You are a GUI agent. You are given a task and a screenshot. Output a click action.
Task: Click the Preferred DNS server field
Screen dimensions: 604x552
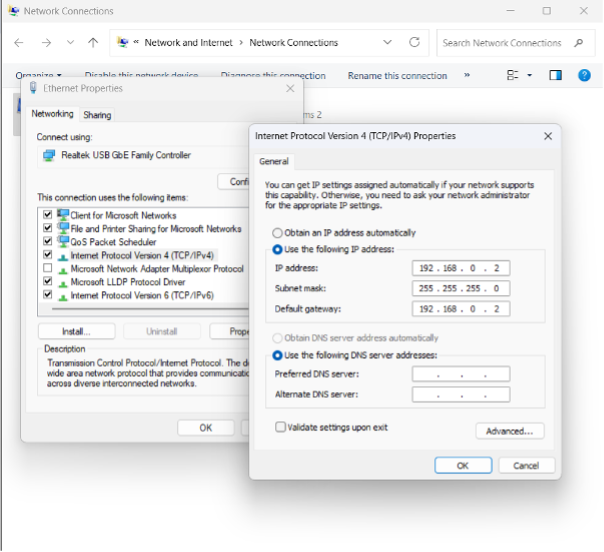[460, 374]
